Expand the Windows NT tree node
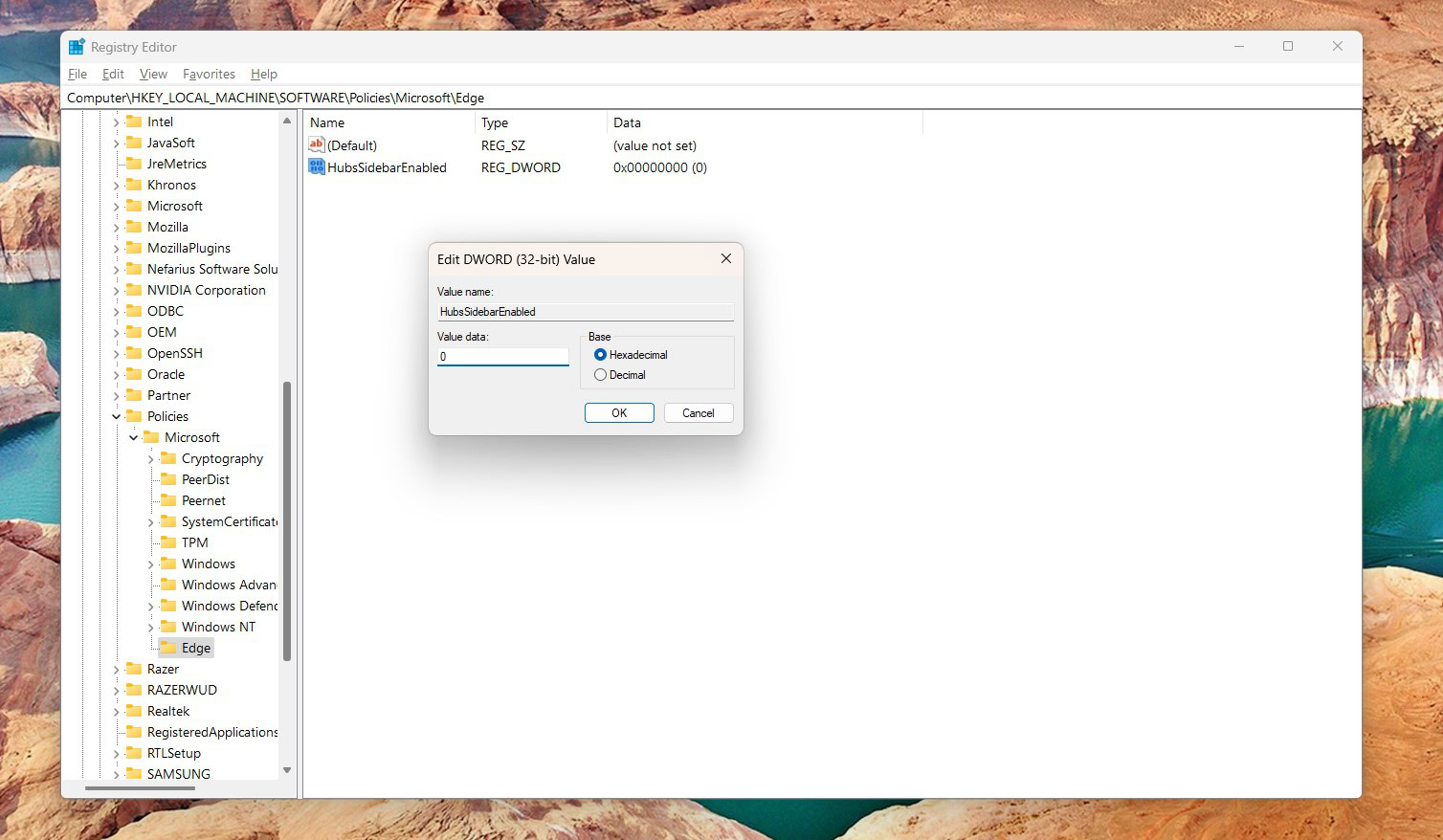The height and width of the screenshot is (840, 1443). coord(151,628)
